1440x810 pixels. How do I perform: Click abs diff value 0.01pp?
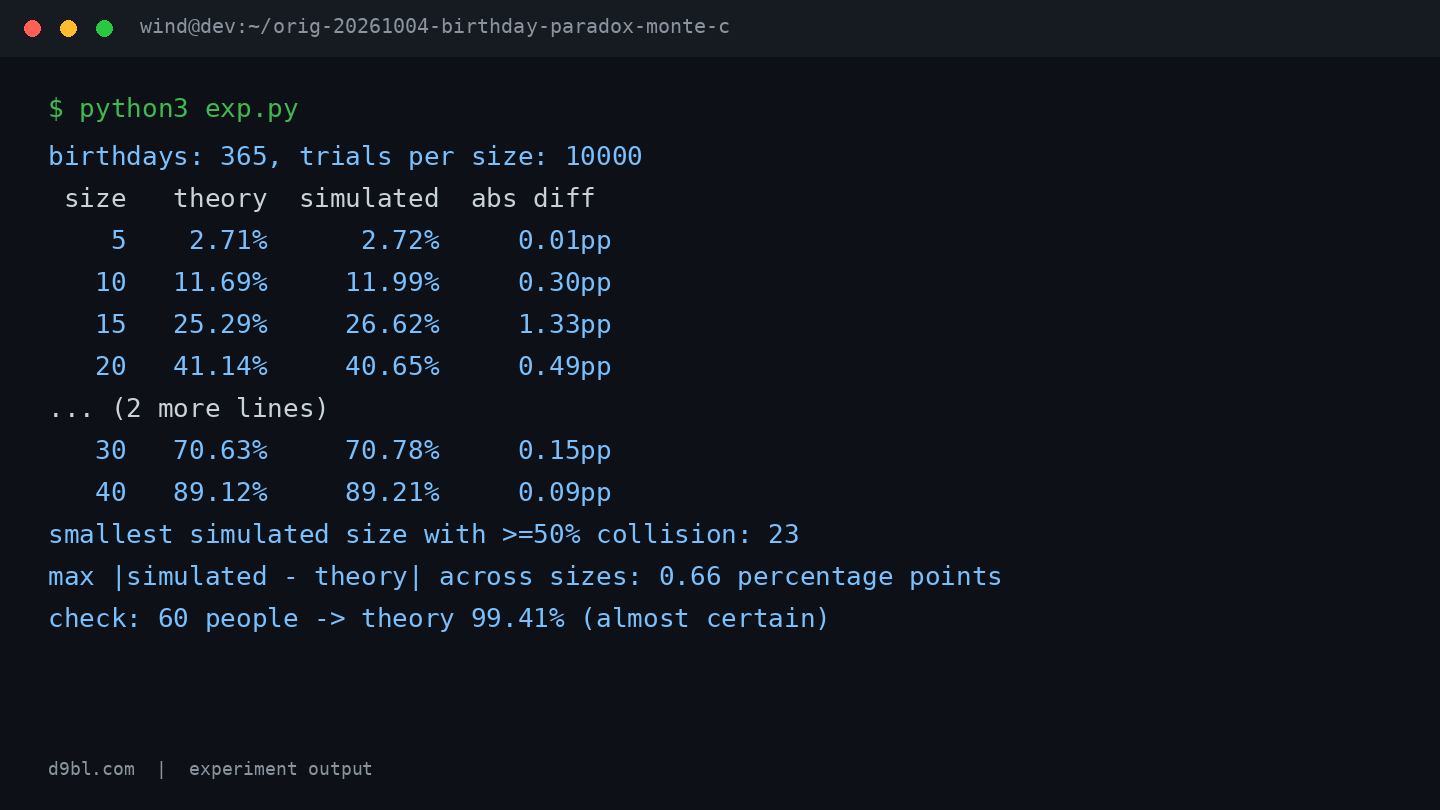[564, 241]
